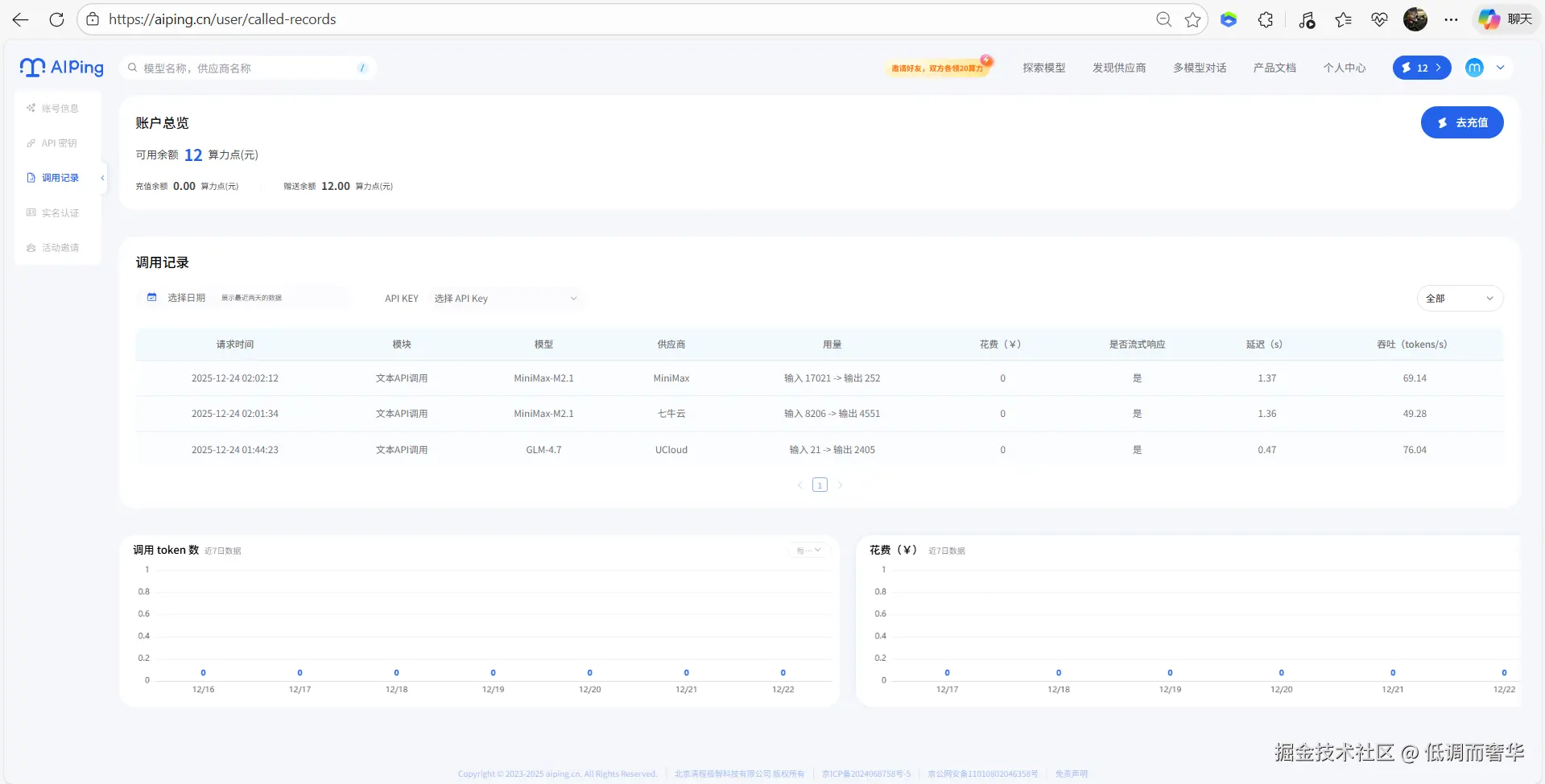Open the 免责声明 footer link
This screenshot has width=1545, height=784.
tap(1072, 774)
